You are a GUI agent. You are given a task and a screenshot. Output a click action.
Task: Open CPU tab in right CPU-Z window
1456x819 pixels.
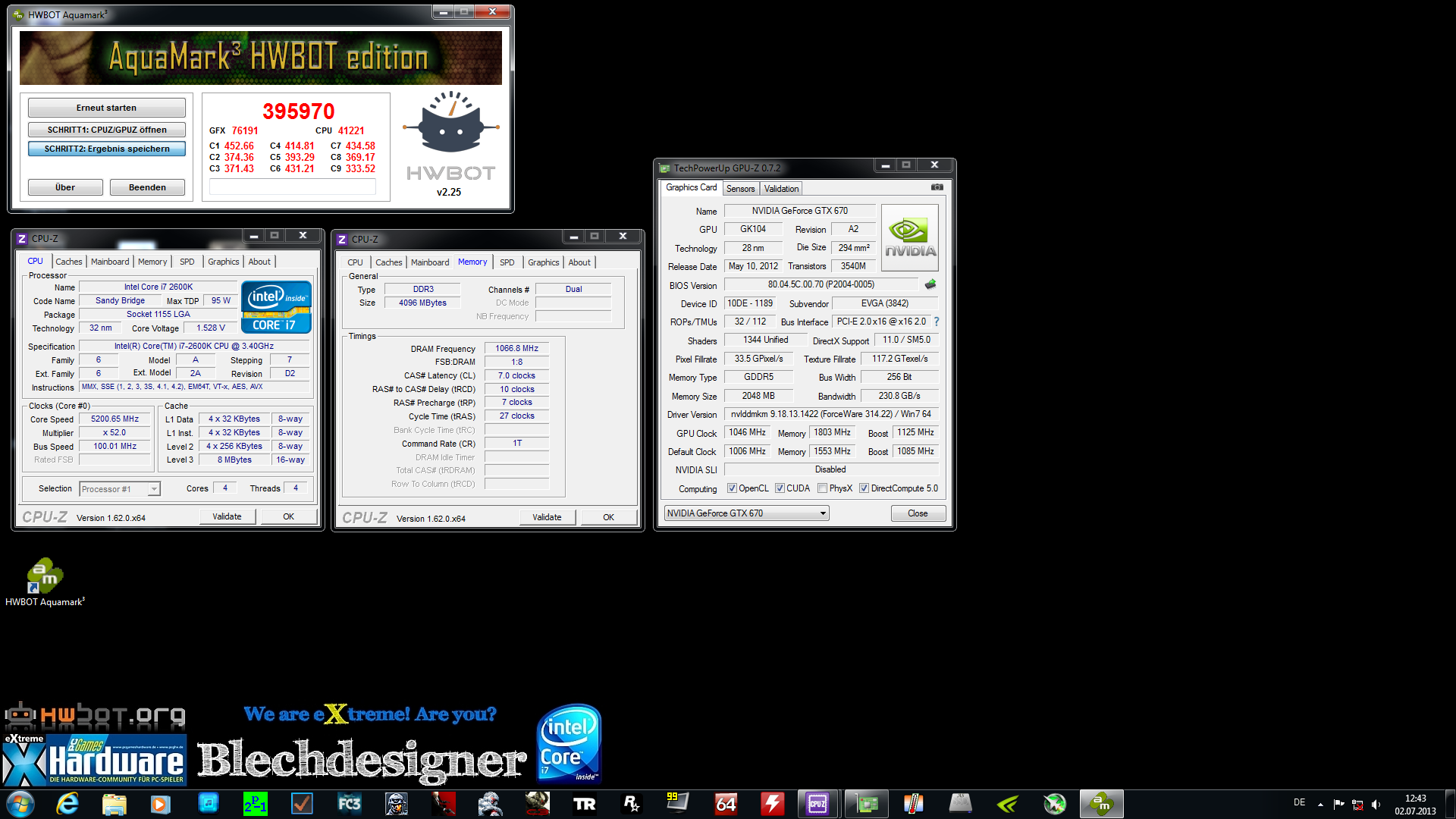coord(355,262)
